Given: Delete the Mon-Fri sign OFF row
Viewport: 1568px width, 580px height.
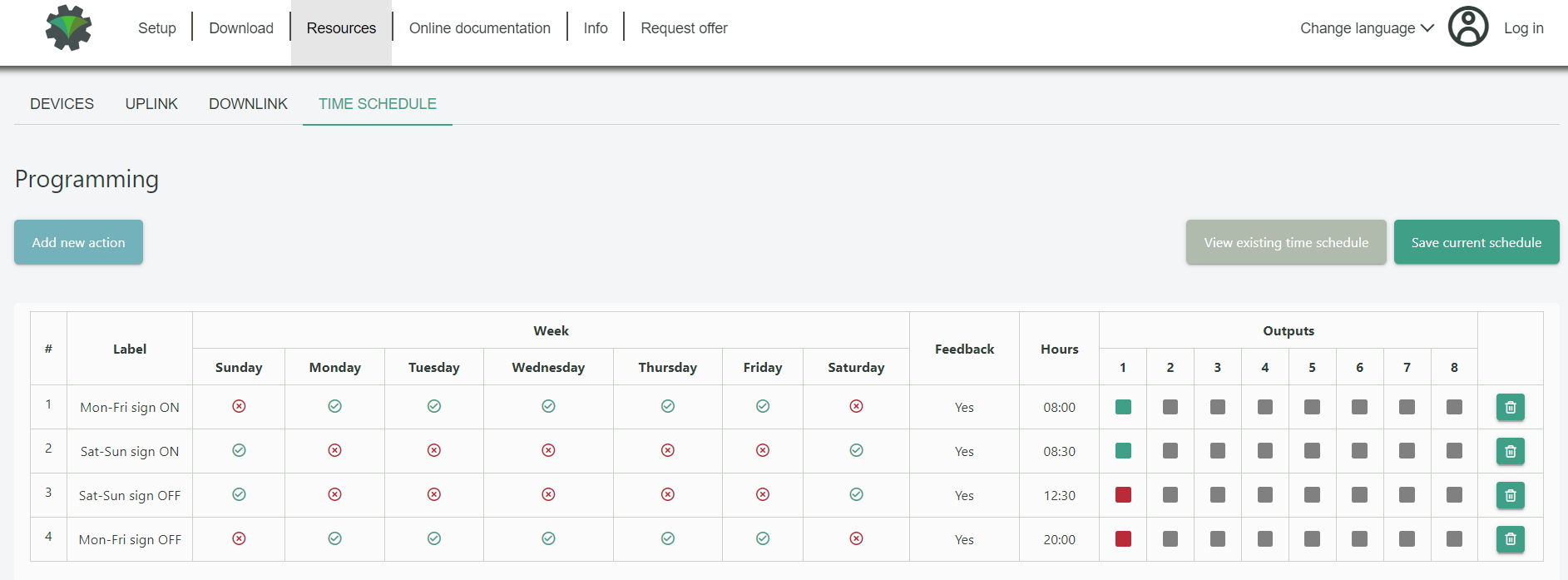Looking at the screenshot, I should click(1510, 540).
